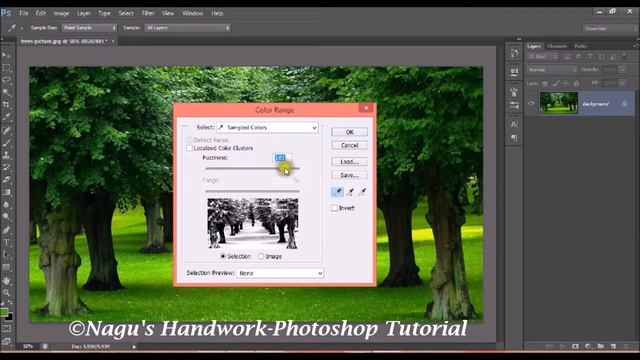Open the File menu
This screenshot has height=360, width=640.
pos(24,13)
